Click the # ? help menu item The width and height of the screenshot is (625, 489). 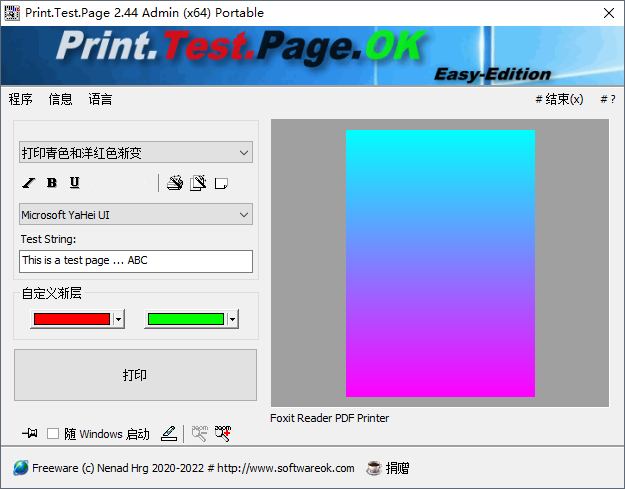point(608,99)
